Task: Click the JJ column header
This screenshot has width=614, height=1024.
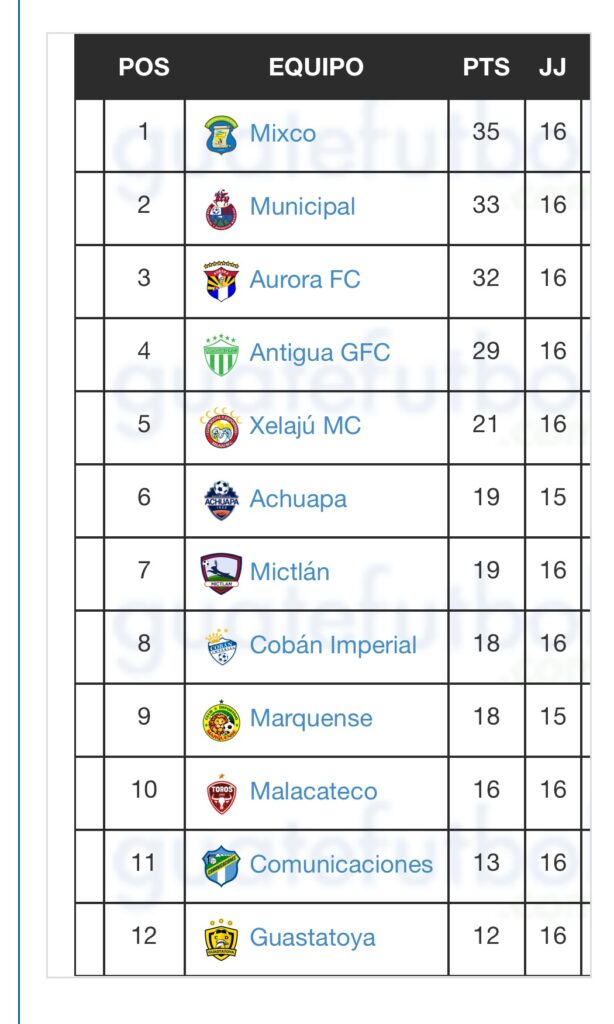Action: click(x=553, y=68)
